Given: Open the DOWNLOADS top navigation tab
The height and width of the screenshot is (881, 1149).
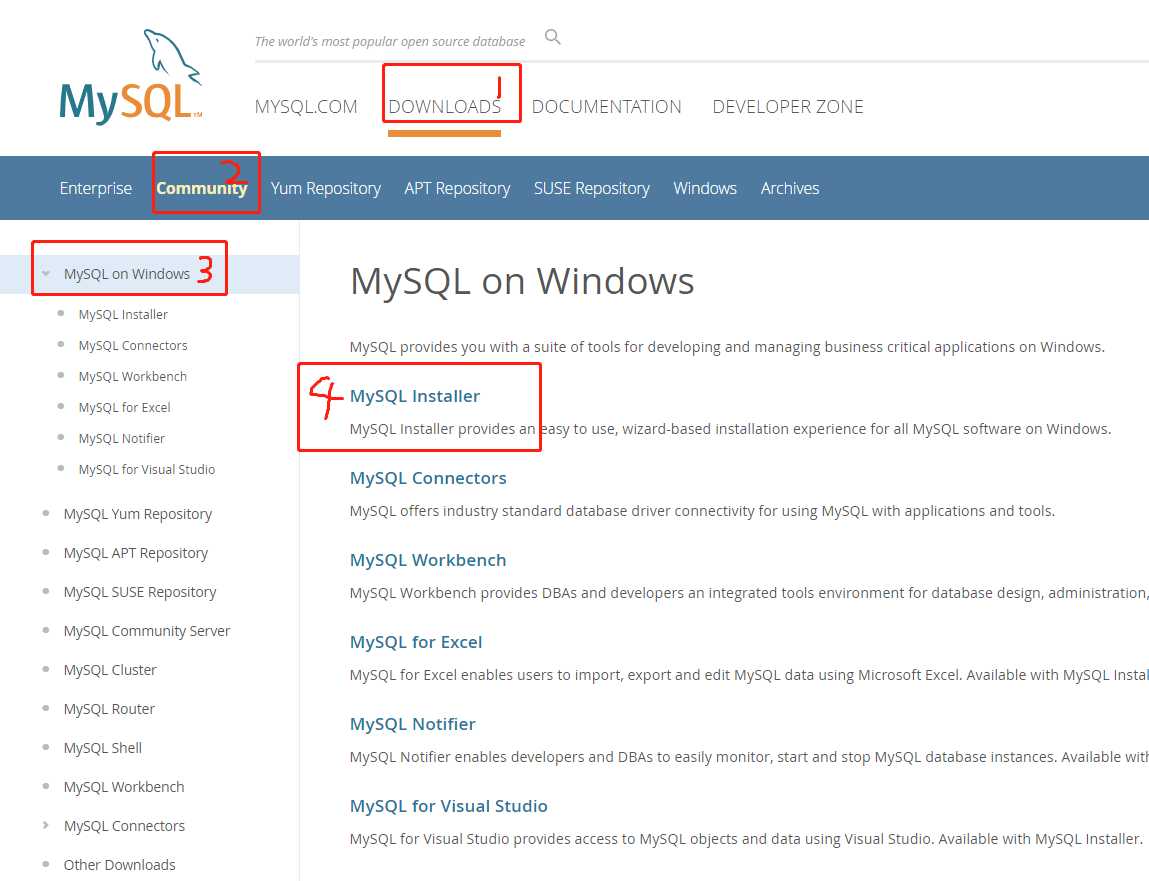Looking at the screenshot, I should click(444, 107).
